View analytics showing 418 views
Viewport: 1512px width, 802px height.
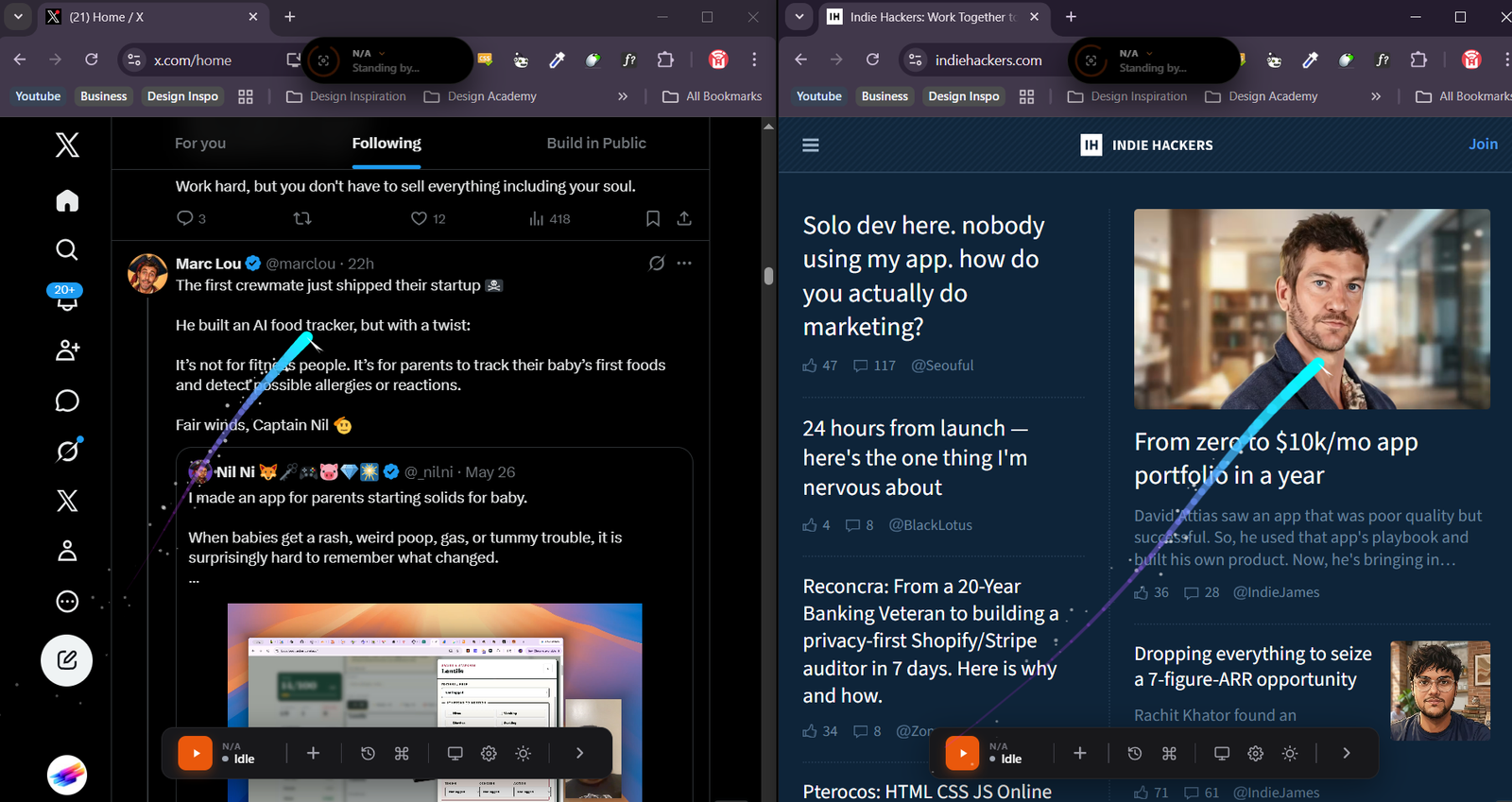550,218
